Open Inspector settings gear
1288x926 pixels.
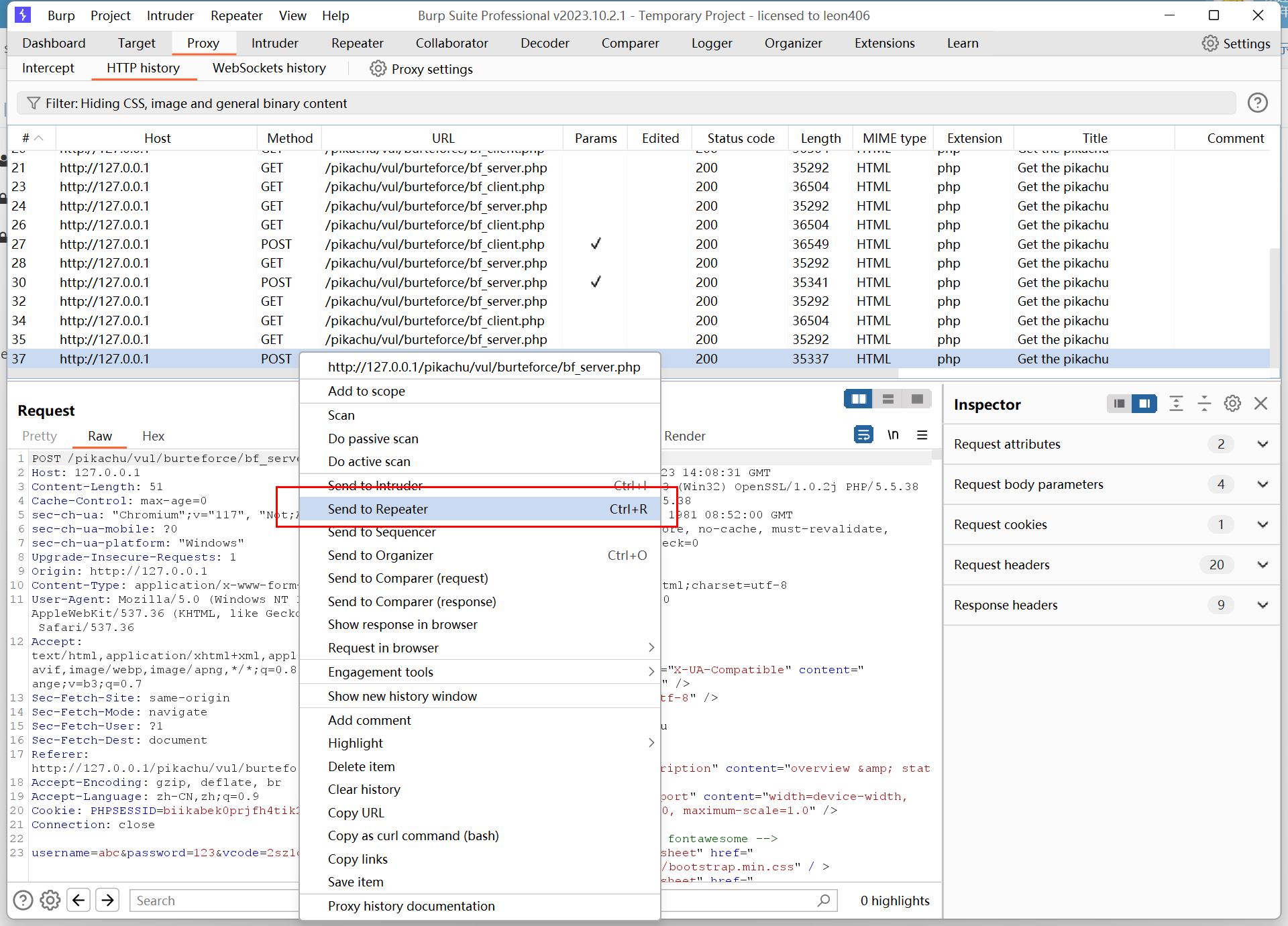pyautogui.click(x=1232, y=404)
